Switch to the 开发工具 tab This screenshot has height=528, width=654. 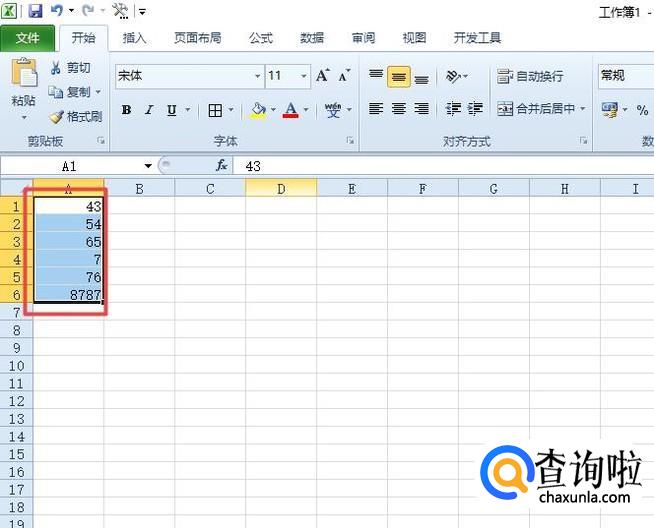477,38
